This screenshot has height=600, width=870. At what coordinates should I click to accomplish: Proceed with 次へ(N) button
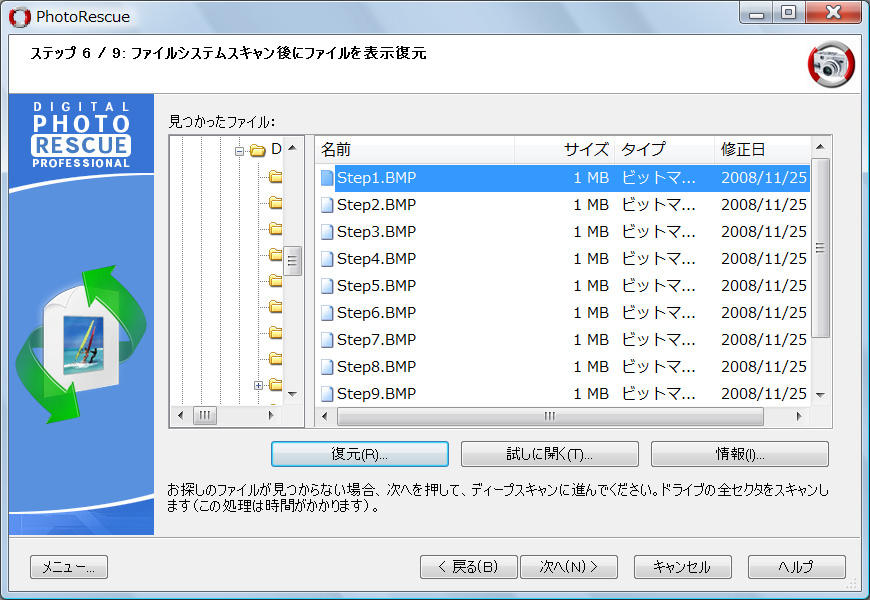click(569, 567)
